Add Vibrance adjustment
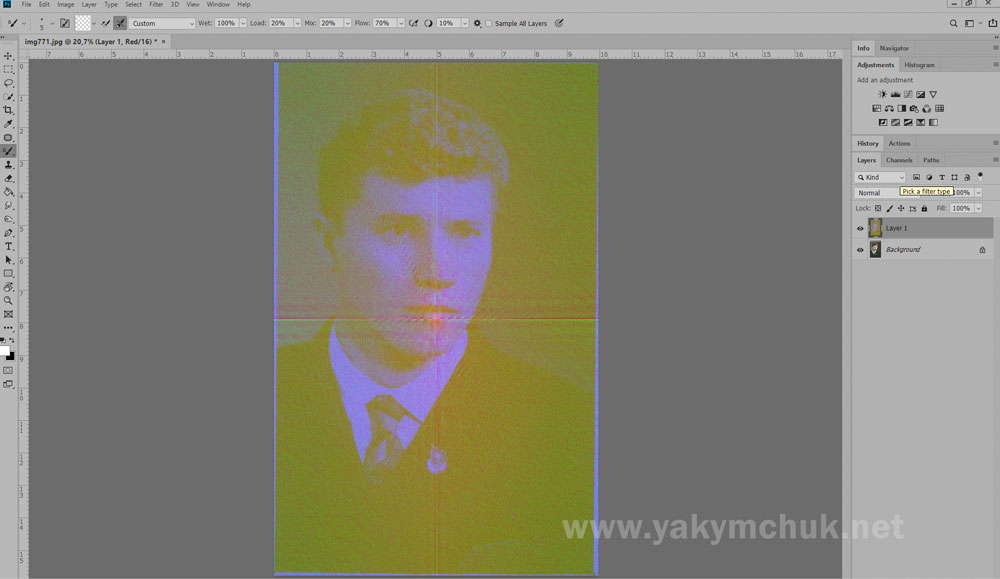 coord(933,94)
